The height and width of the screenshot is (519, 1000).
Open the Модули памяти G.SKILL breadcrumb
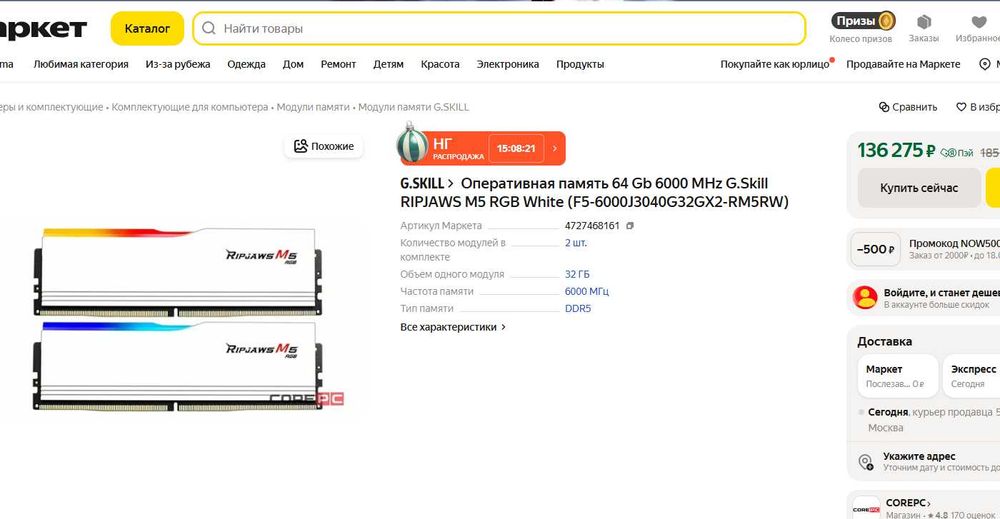pos(413,107)
